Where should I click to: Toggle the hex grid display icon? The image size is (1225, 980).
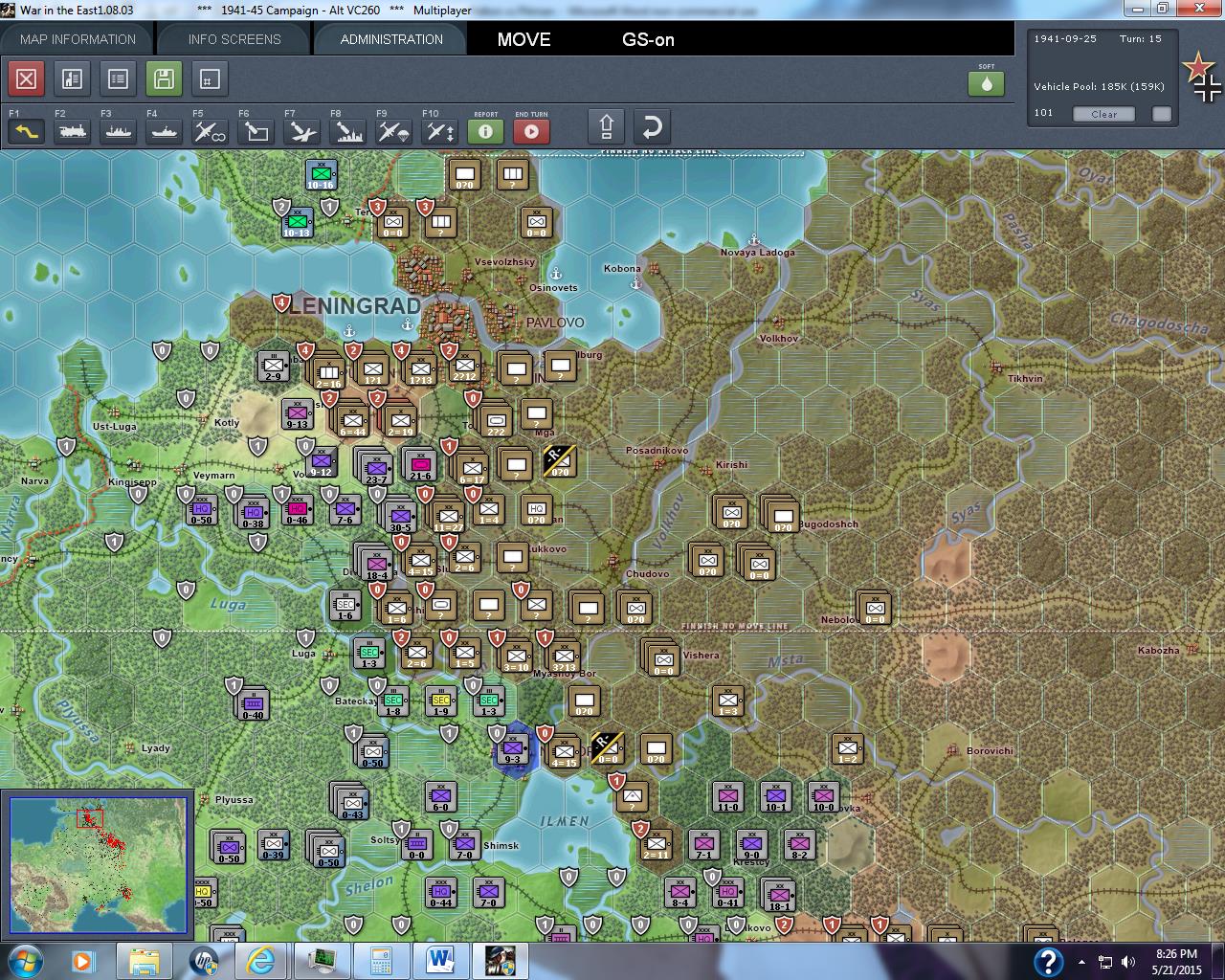tap(209, 78)
